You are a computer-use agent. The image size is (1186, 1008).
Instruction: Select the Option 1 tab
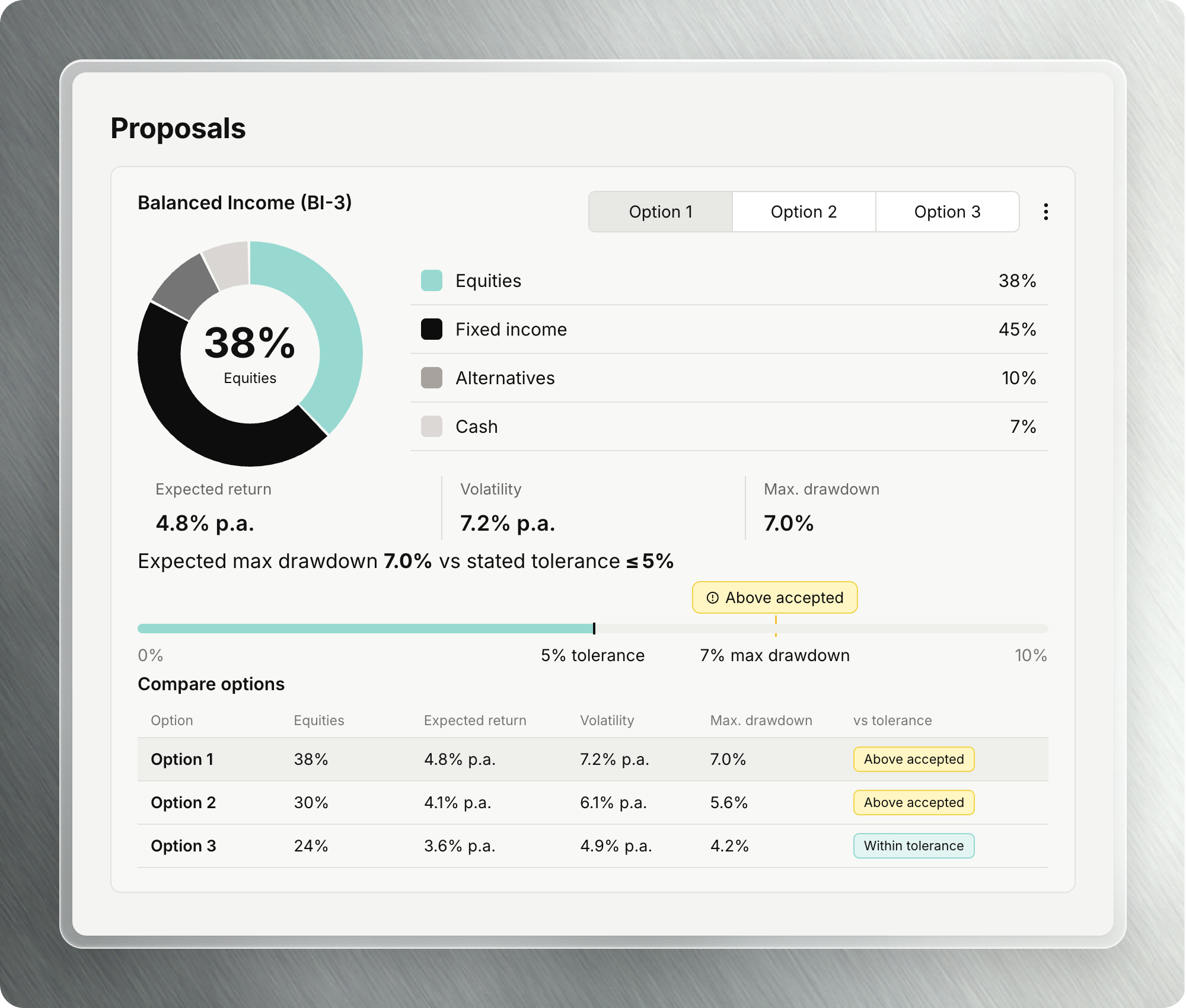click(661, 212)
